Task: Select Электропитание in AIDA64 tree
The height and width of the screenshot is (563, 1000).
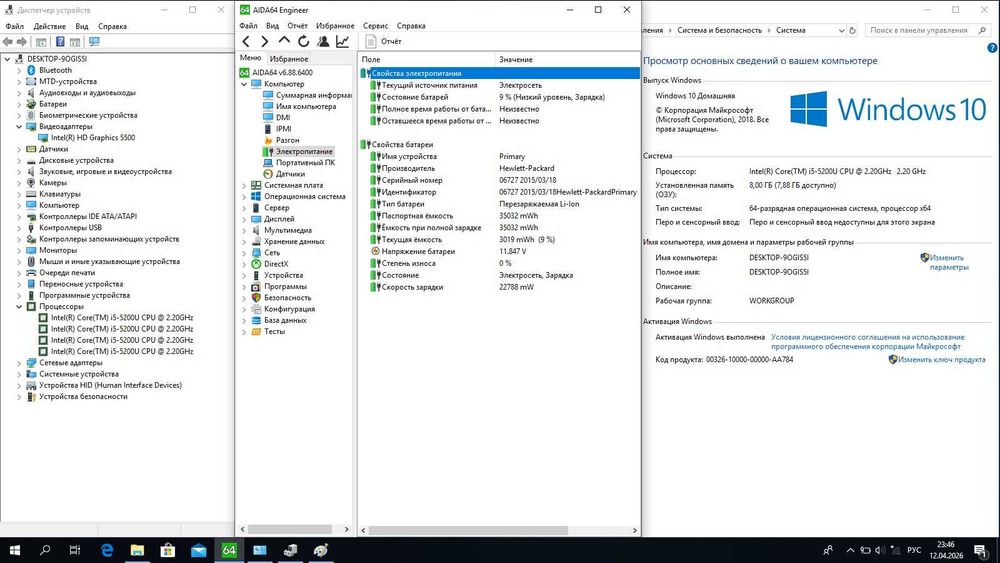Action: click(x=304, y=152)
